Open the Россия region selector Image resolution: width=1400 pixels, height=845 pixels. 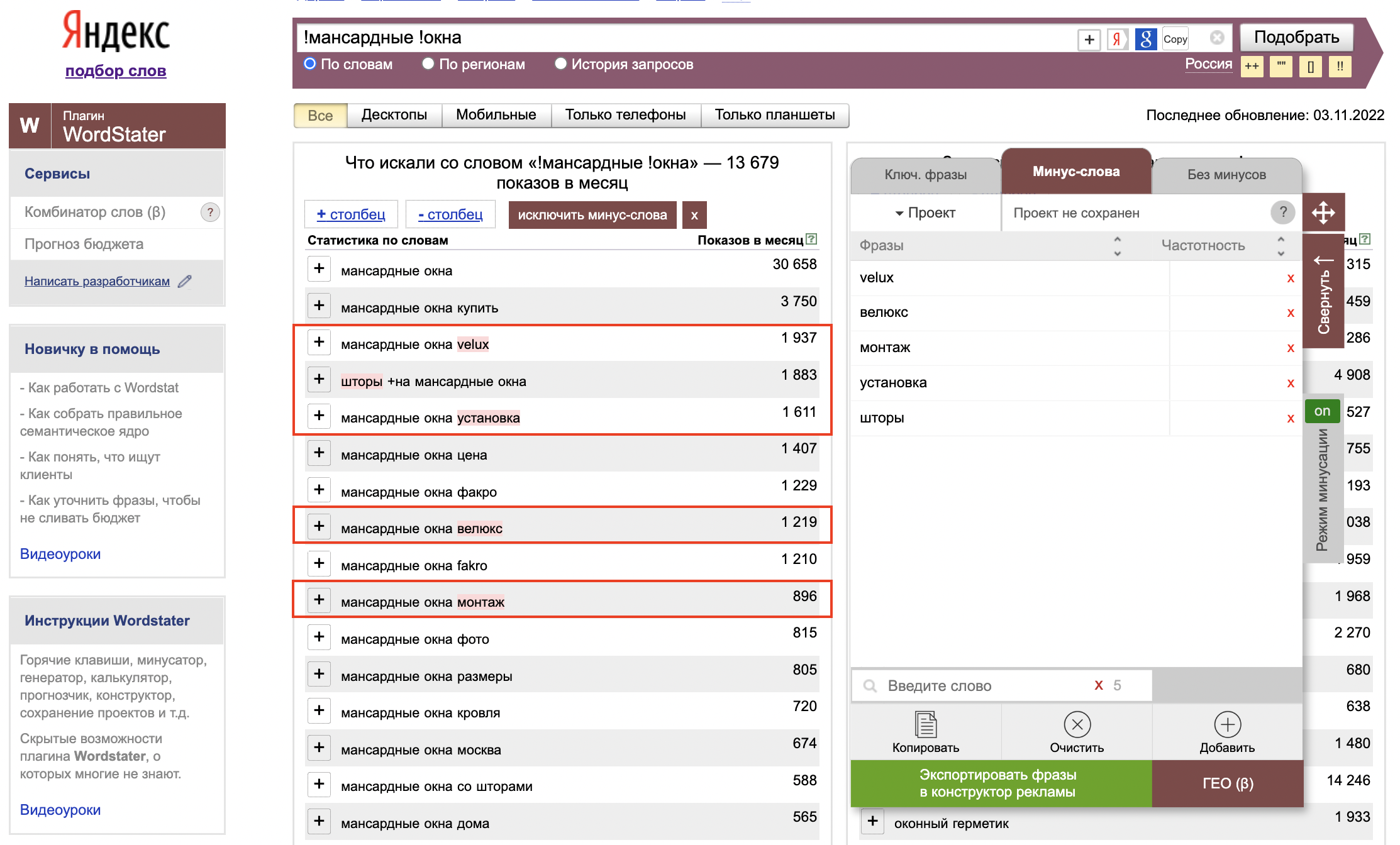click(1208, 64)
